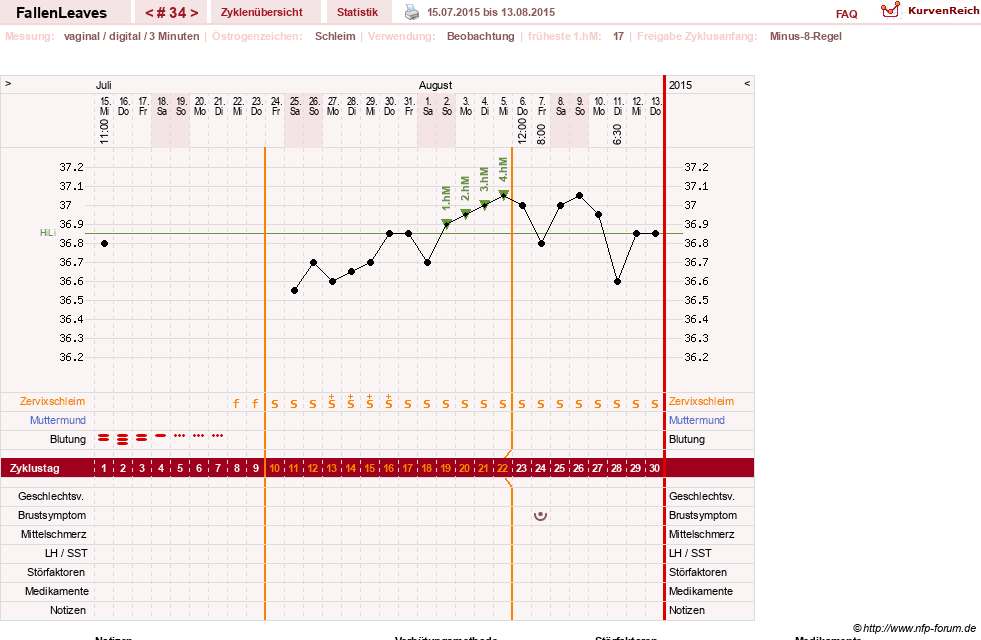Image resolution: width=981 pixels, height=640 pixels.
Task: Go to next cycle with the > arrow
Action: tap(194, 13)
